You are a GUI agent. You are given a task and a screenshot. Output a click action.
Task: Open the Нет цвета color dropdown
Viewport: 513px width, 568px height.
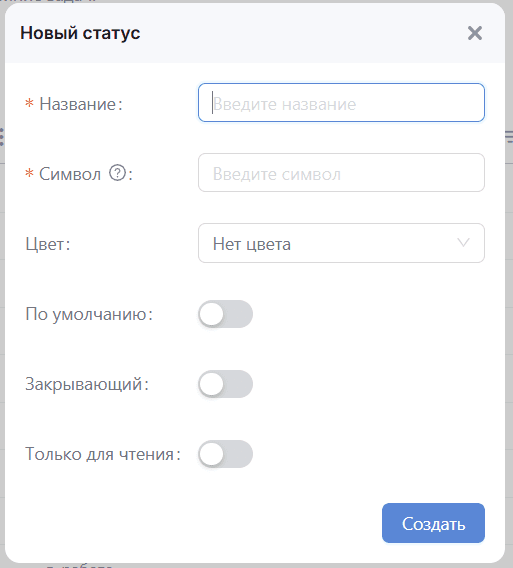coord(341,243)
